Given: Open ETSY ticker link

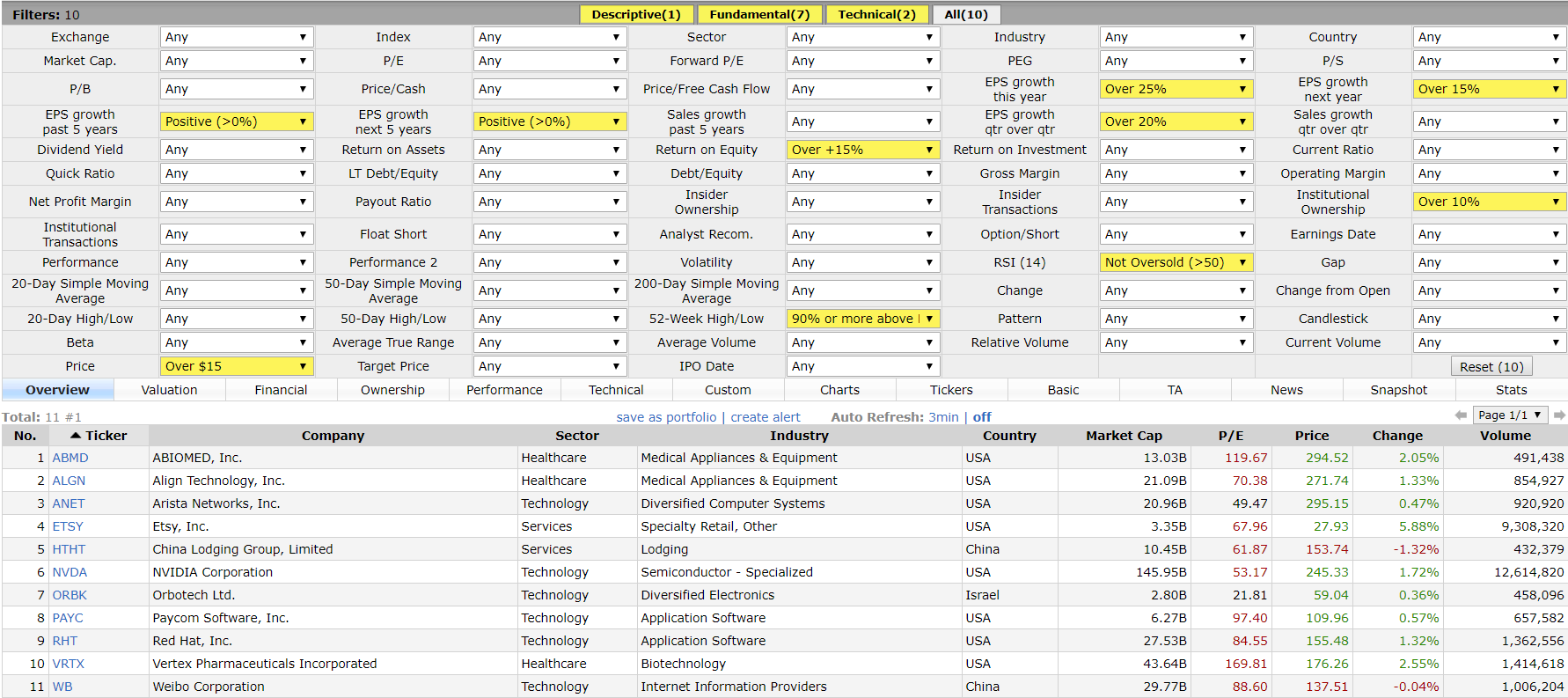Looking at the screenshot, I should point(68,526).
